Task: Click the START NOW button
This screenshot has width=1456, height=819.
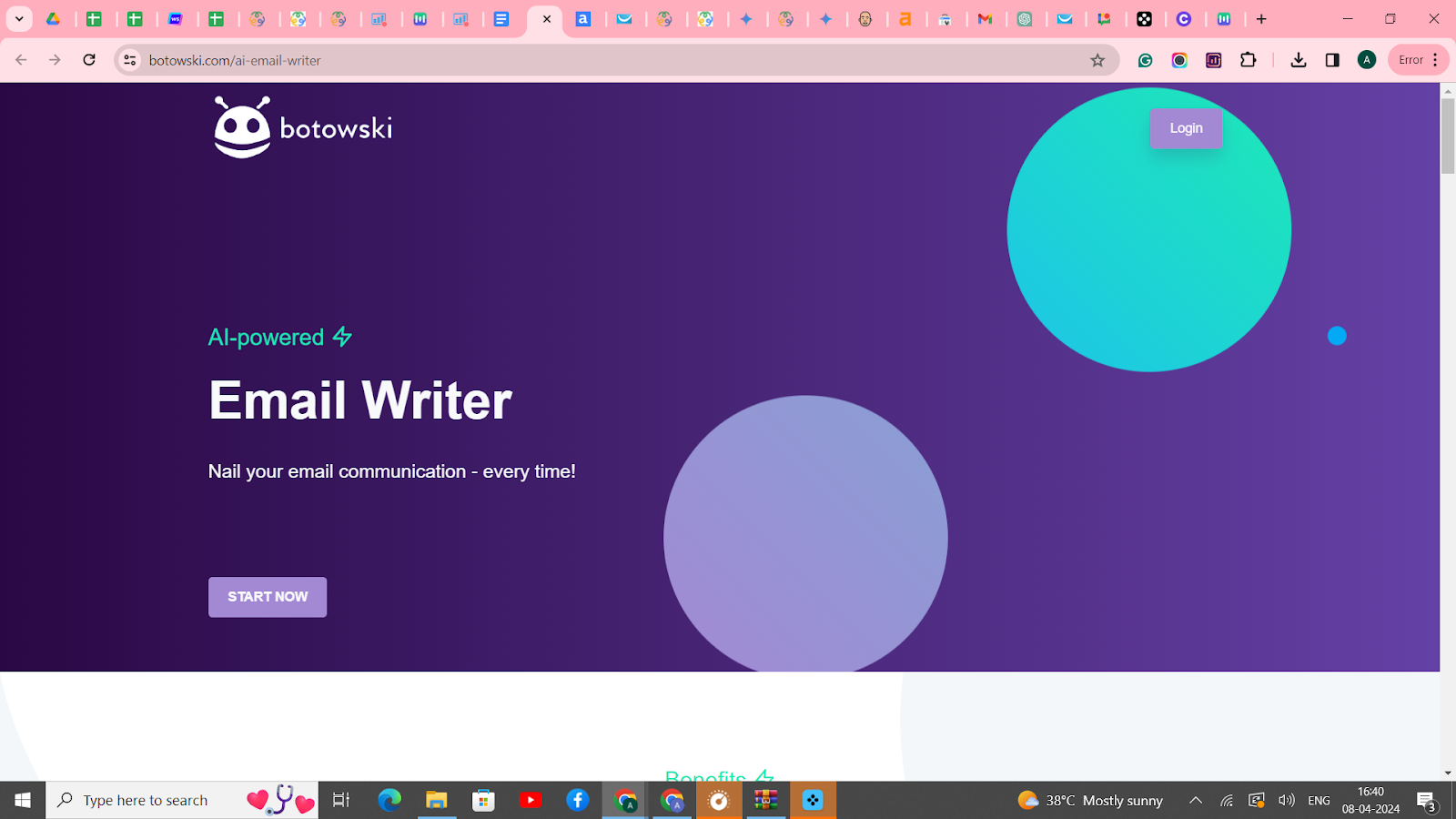Action: point(268,597)
